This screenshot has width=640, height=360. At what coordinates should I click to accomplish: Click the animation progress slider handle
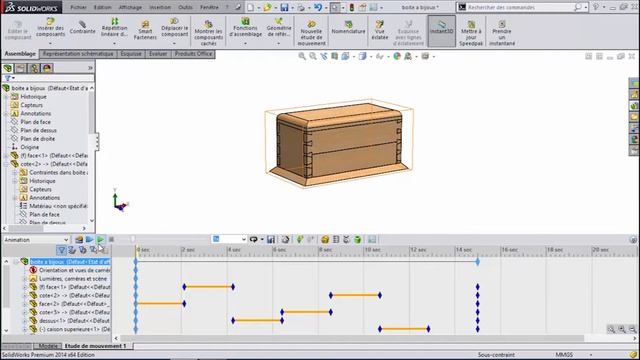pos(132,240)
